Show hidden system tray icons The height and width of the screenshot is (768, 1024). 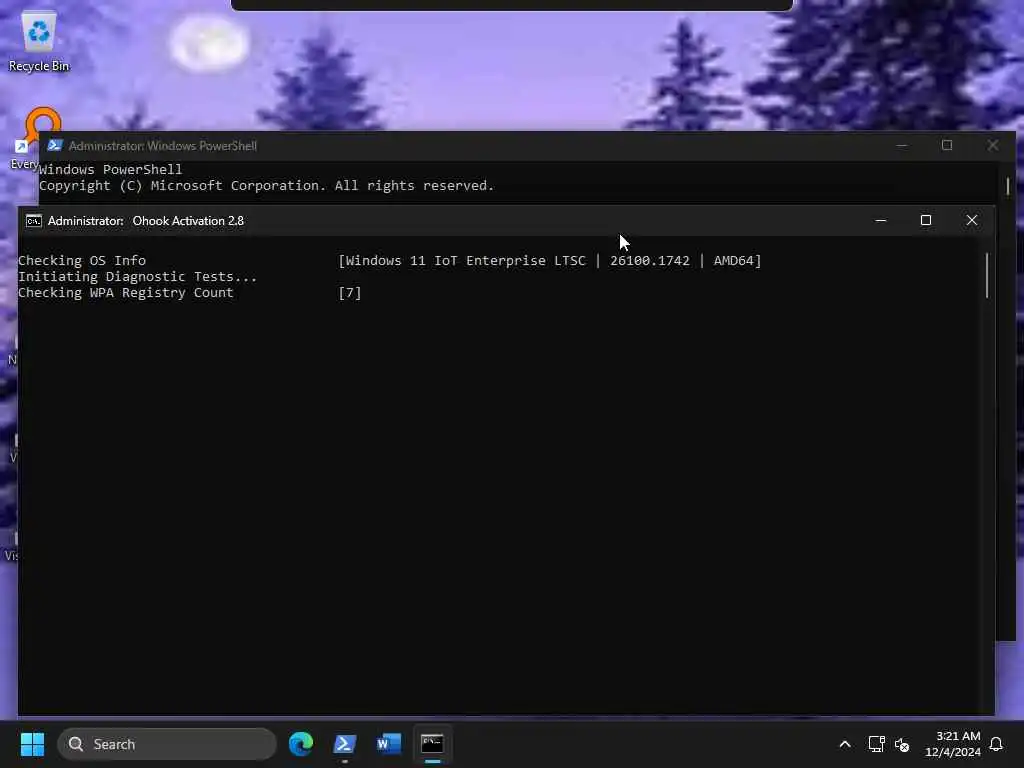click(x=844, y=744)
